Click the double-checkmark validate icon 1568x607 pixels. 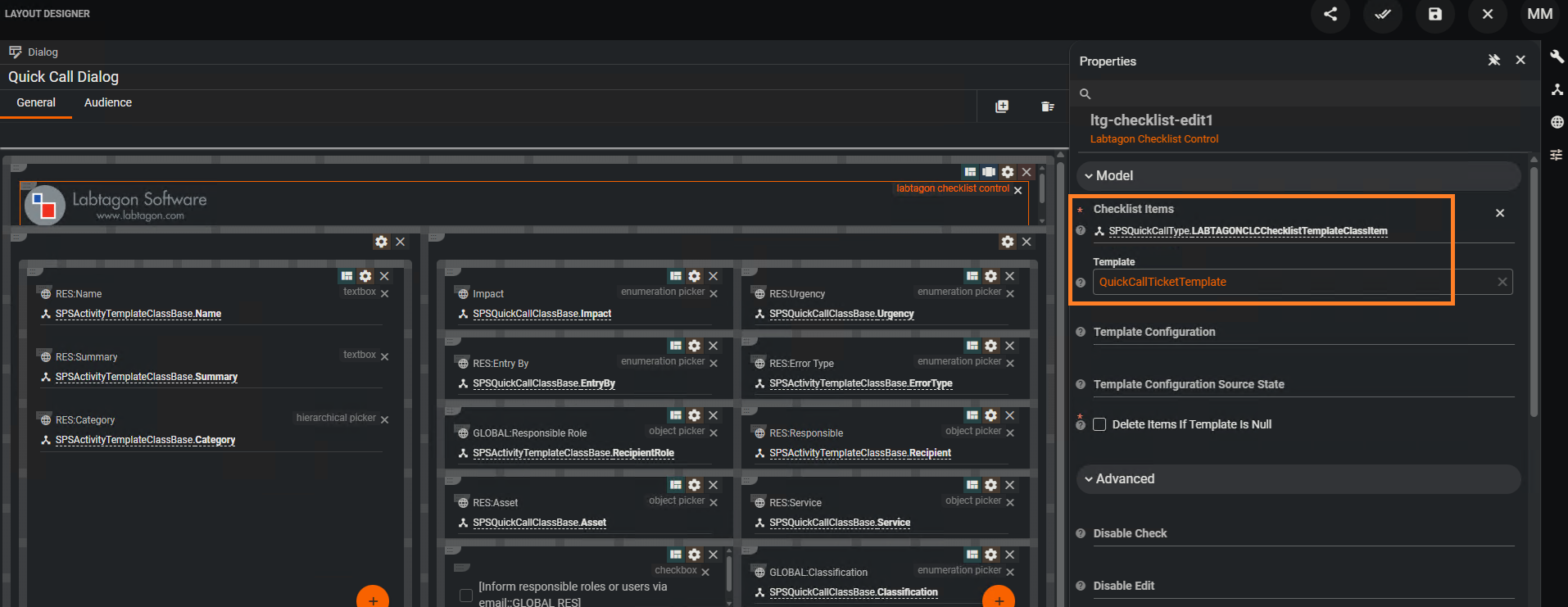[x=1383, y=14]
